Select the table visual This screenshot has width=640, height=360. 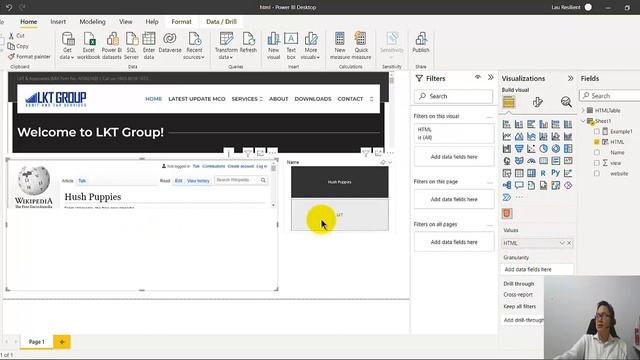pyautogui.click(x=519, y=173)
